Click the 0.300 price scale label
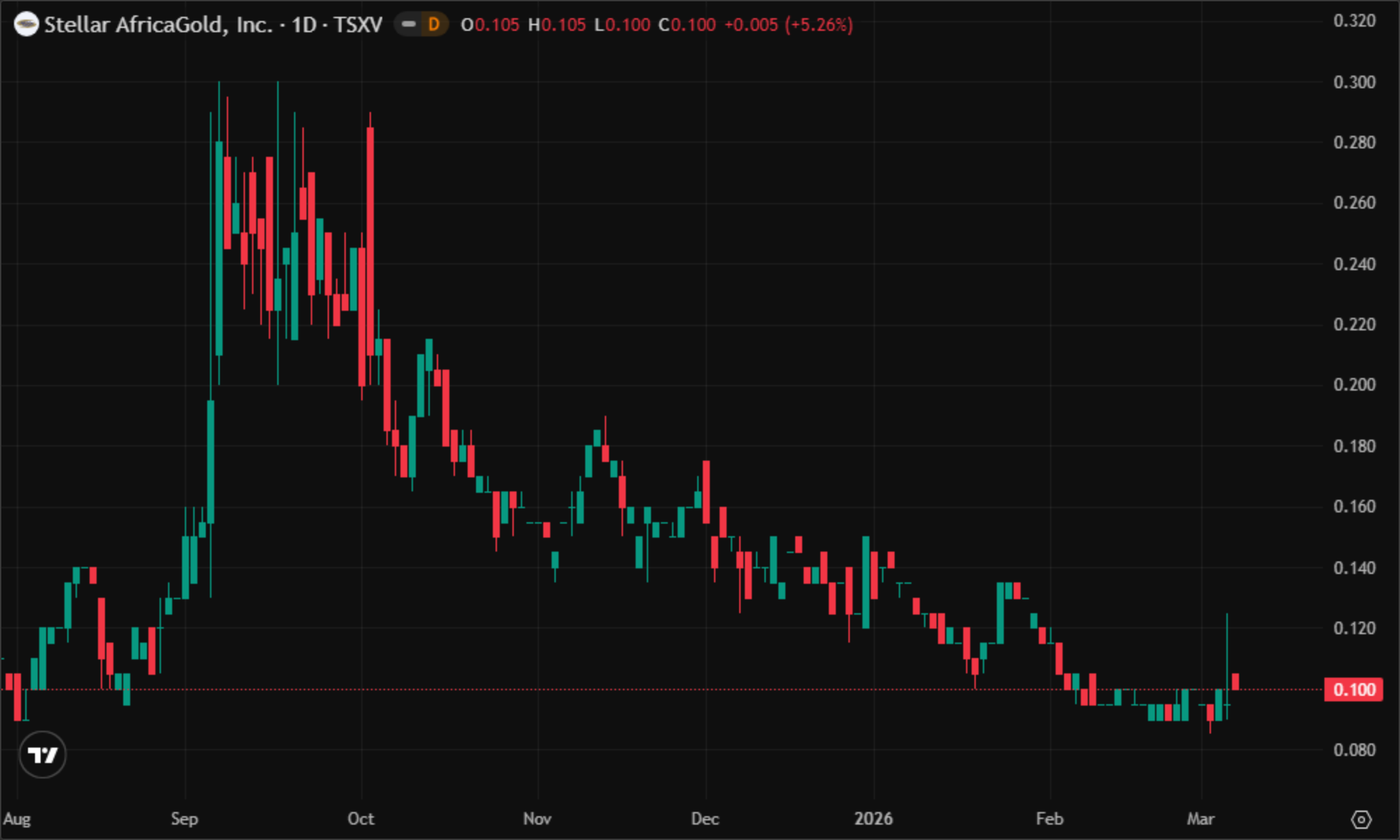 coord(1354,83)
